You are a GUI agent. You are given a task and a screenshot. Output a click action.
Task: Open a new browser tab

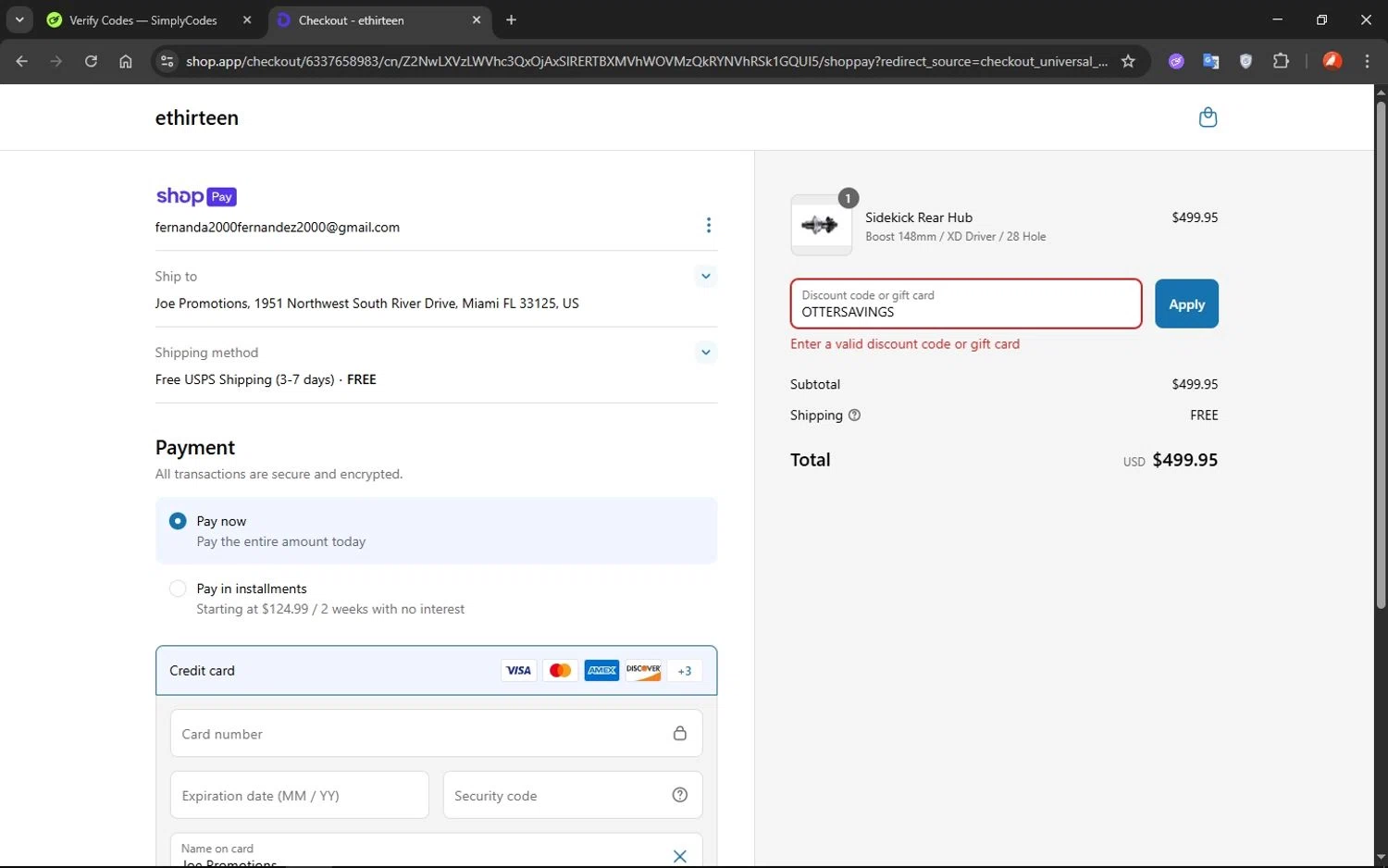[x=511, y=19]
